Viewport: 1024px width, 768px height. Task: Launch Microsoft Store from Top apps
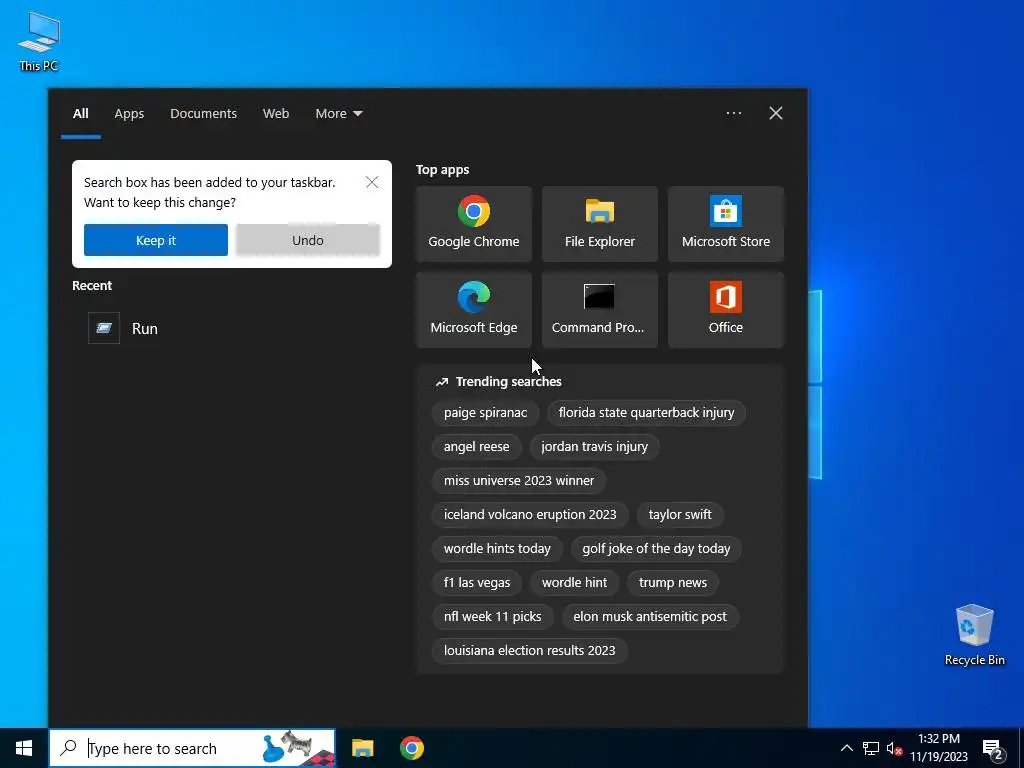(x=726, y=224)
